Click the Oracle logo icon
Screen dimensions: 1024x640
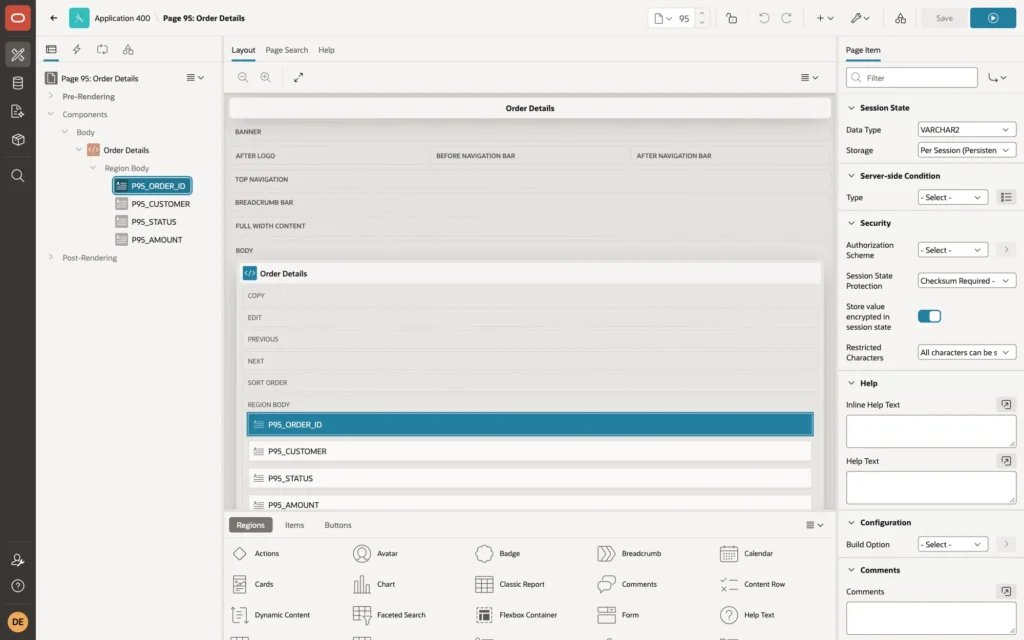click(x=18, y=18)
